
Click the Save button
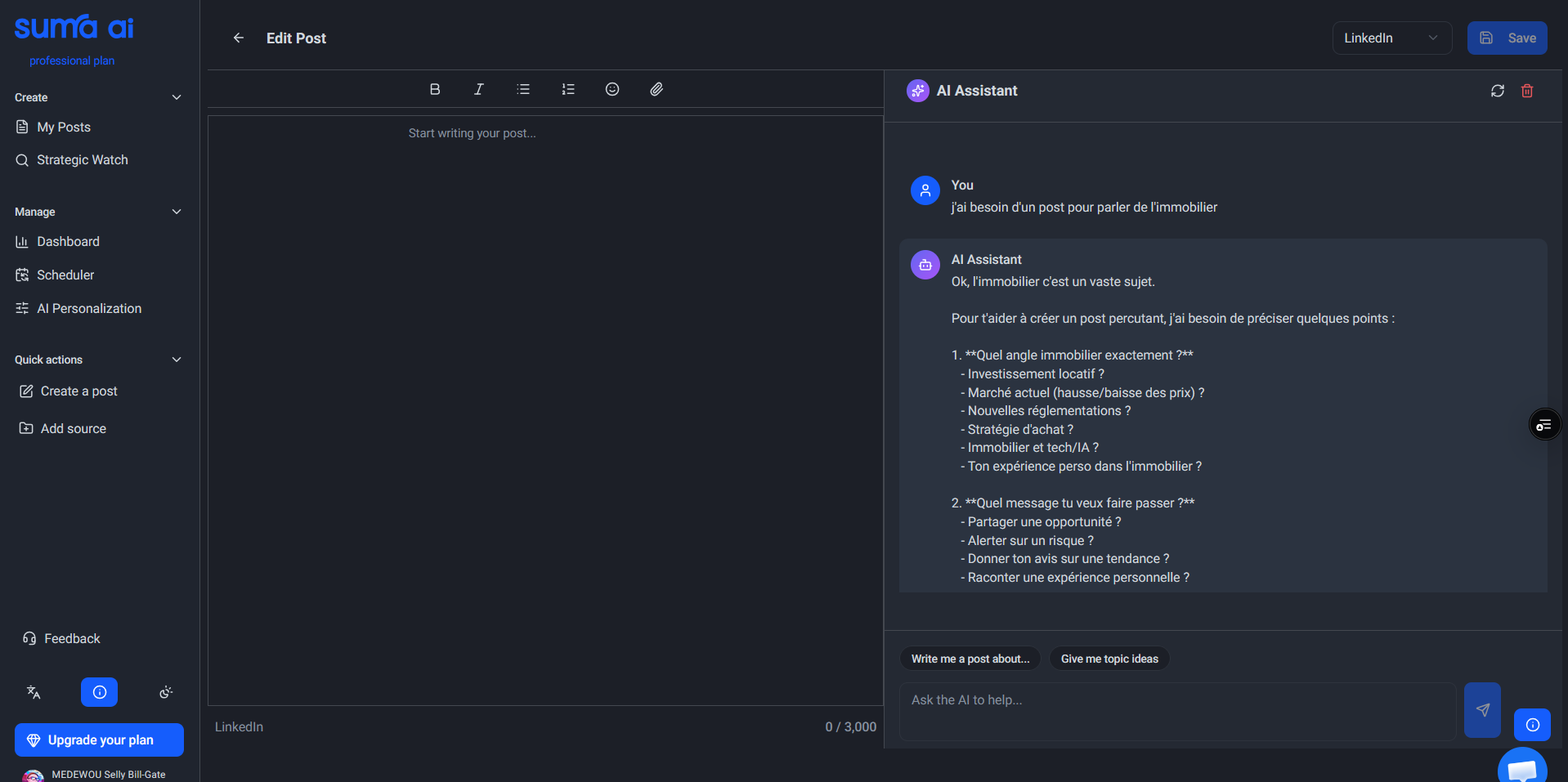tap(1507, 38)
